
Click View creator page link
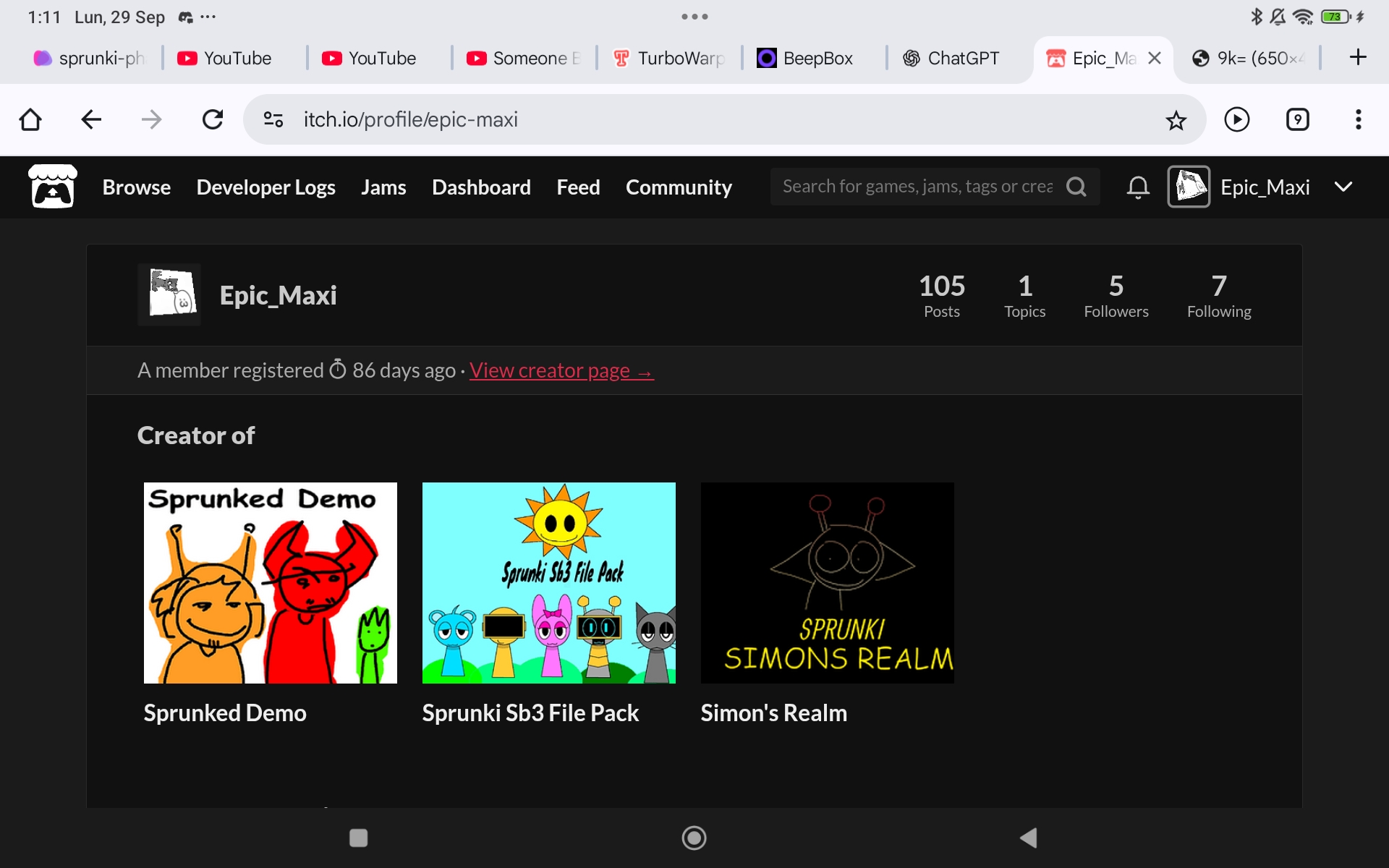pos(561,370)
